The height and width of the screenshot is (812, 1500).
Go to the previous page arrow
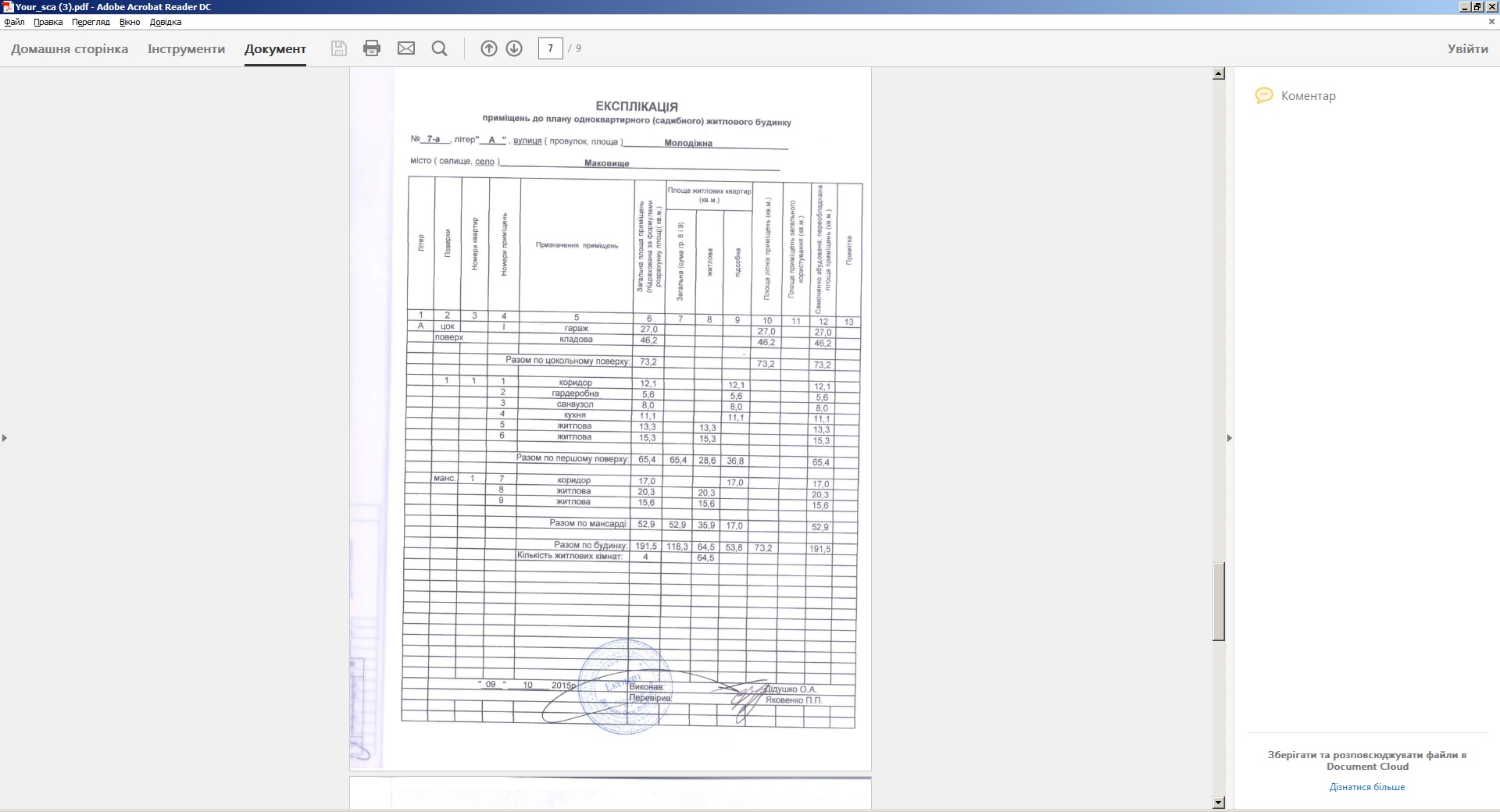[489, 48]
